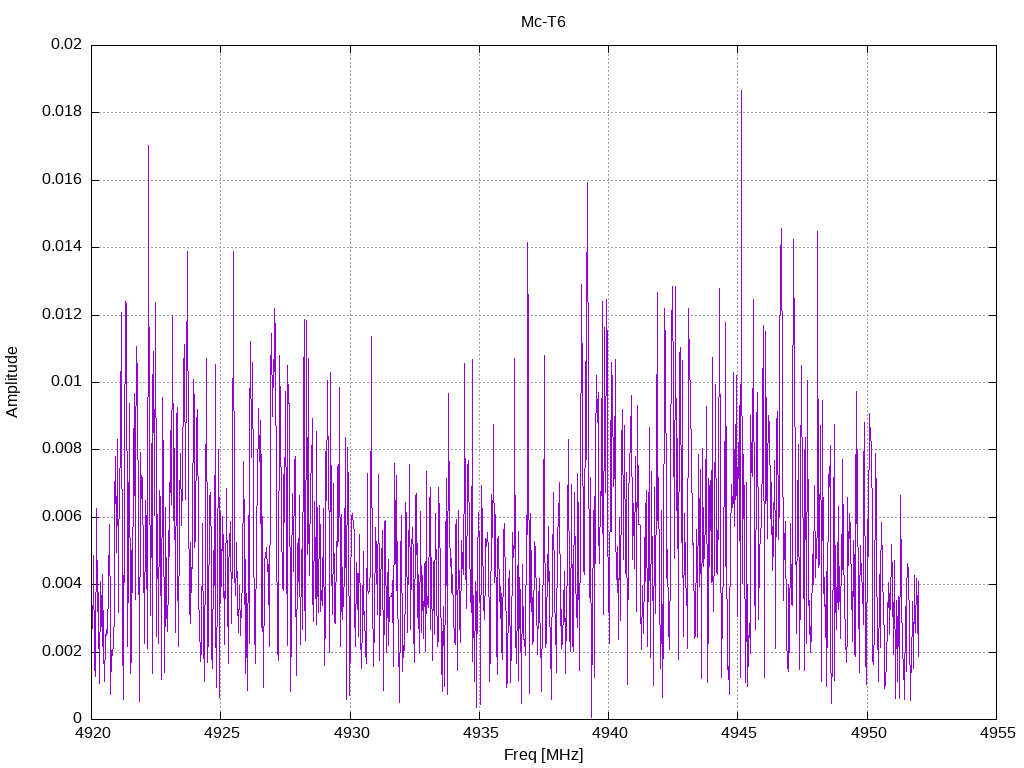Screen dimensions: 1024x768
Task: Select the 4925 x-axis tick label
Action: [221, 733]
